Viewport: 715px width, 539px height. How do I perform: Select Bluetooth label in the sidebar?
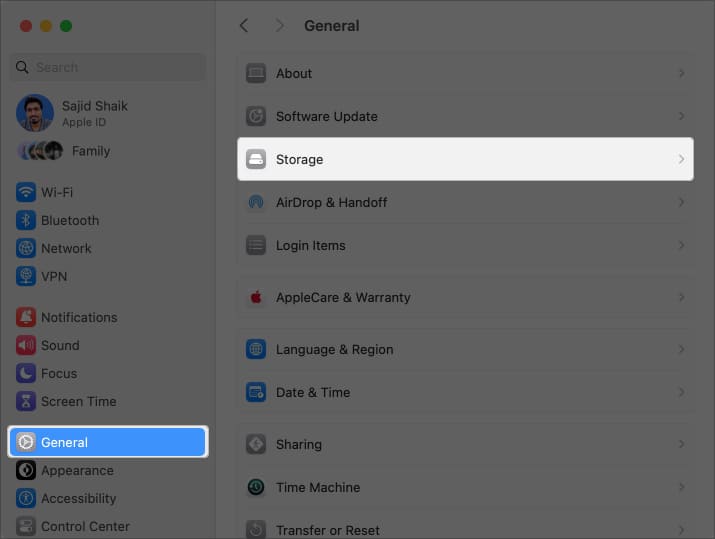pos(70,220)
